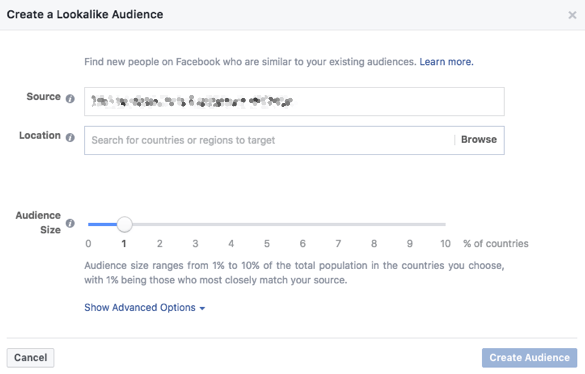
Task: Click the audience size slider handle
Action: [124, 224]
